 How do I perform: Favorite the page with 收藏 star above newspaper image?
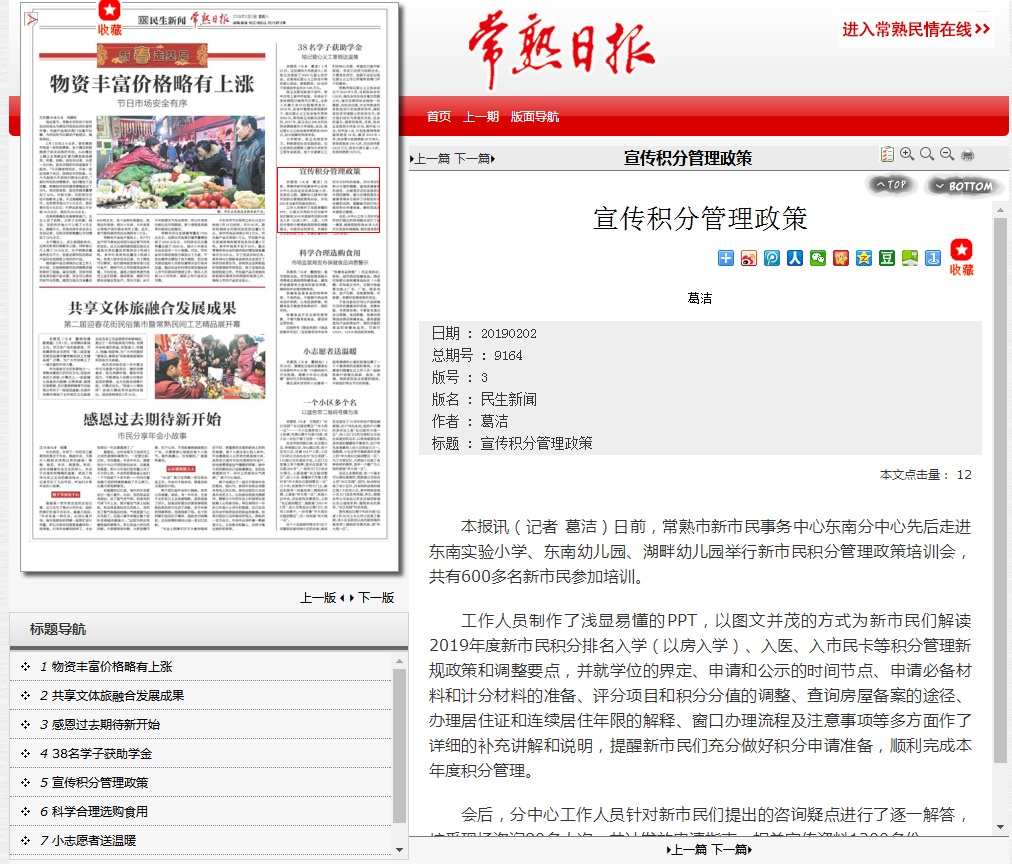tap(109, 18)
